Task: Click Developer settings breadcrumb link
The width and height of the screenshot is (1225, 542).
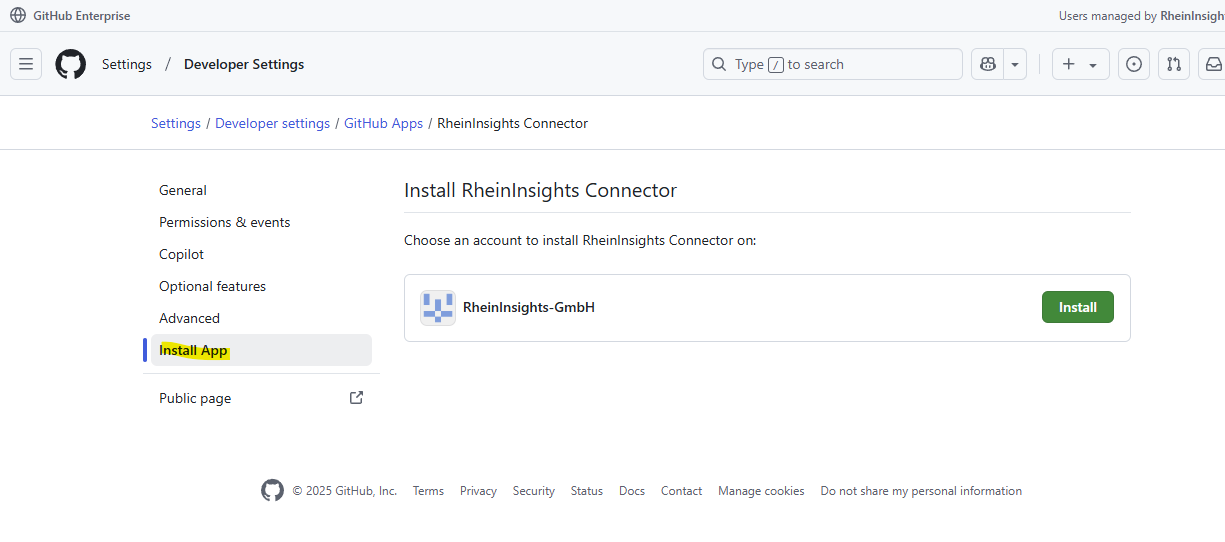Action: 272,123
